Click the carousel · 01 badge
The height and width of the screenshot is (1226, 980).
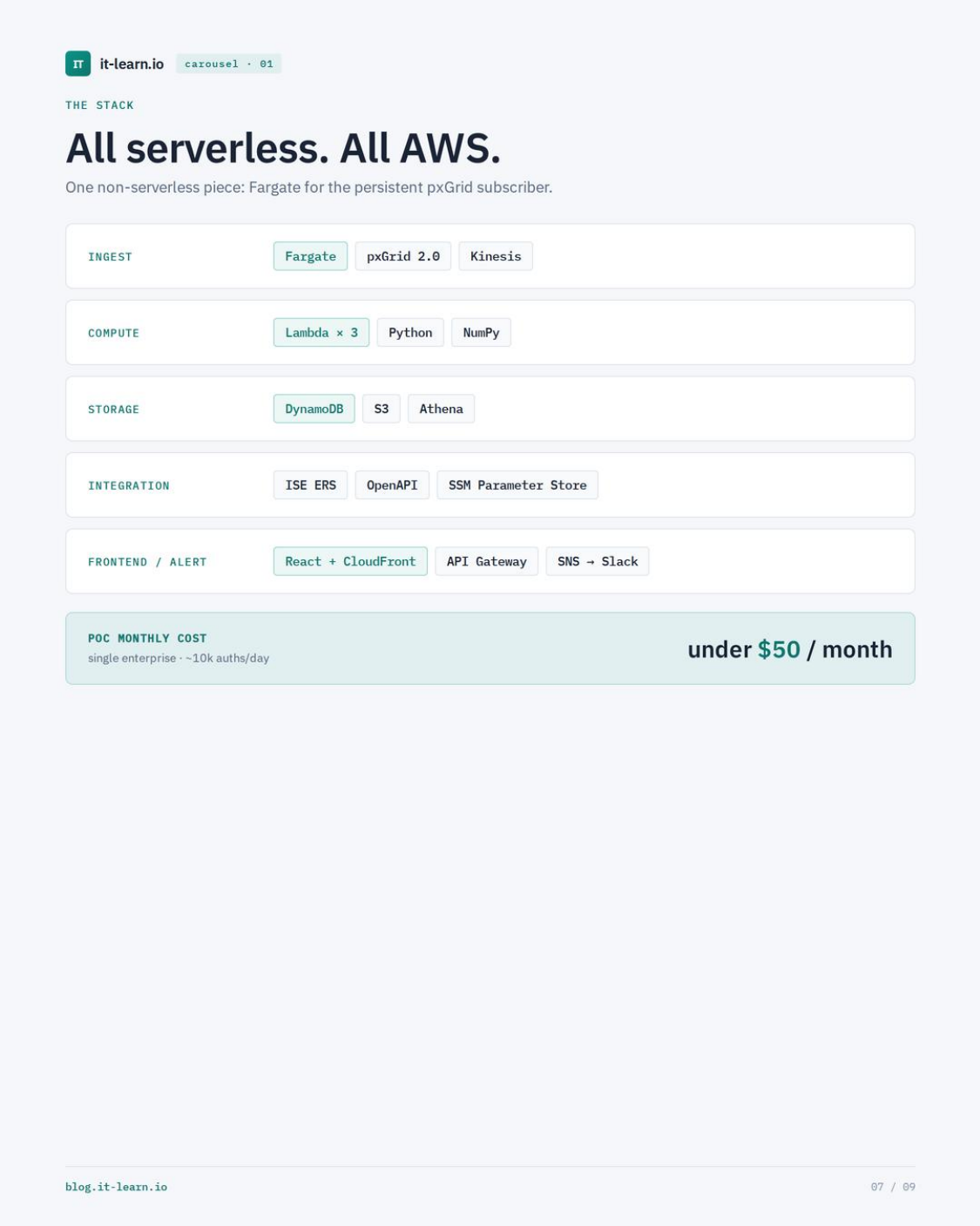229,64
